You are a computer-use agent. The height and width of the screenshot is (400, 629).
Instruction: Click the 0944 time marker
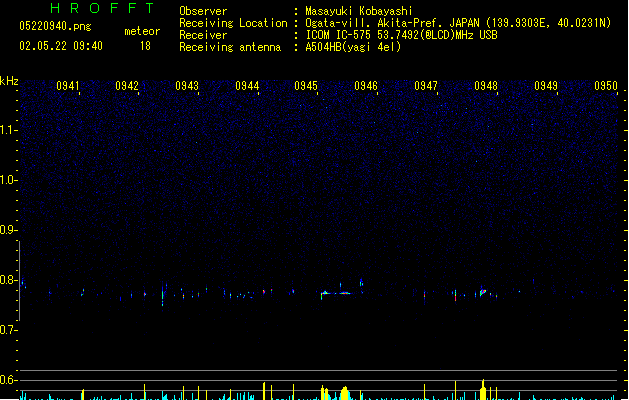(x=247, y=86)
